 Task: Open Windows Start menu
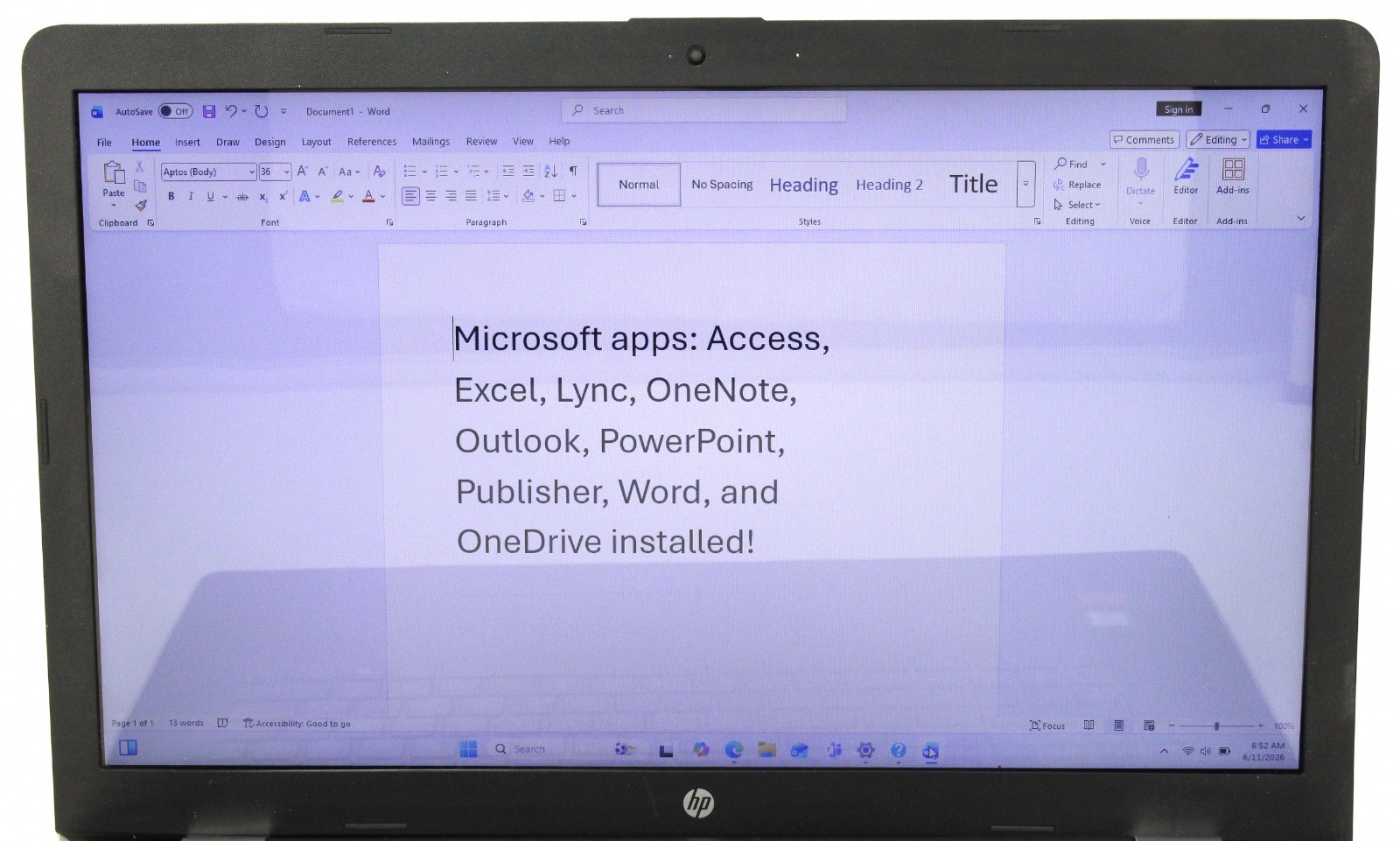click(468, 749)
